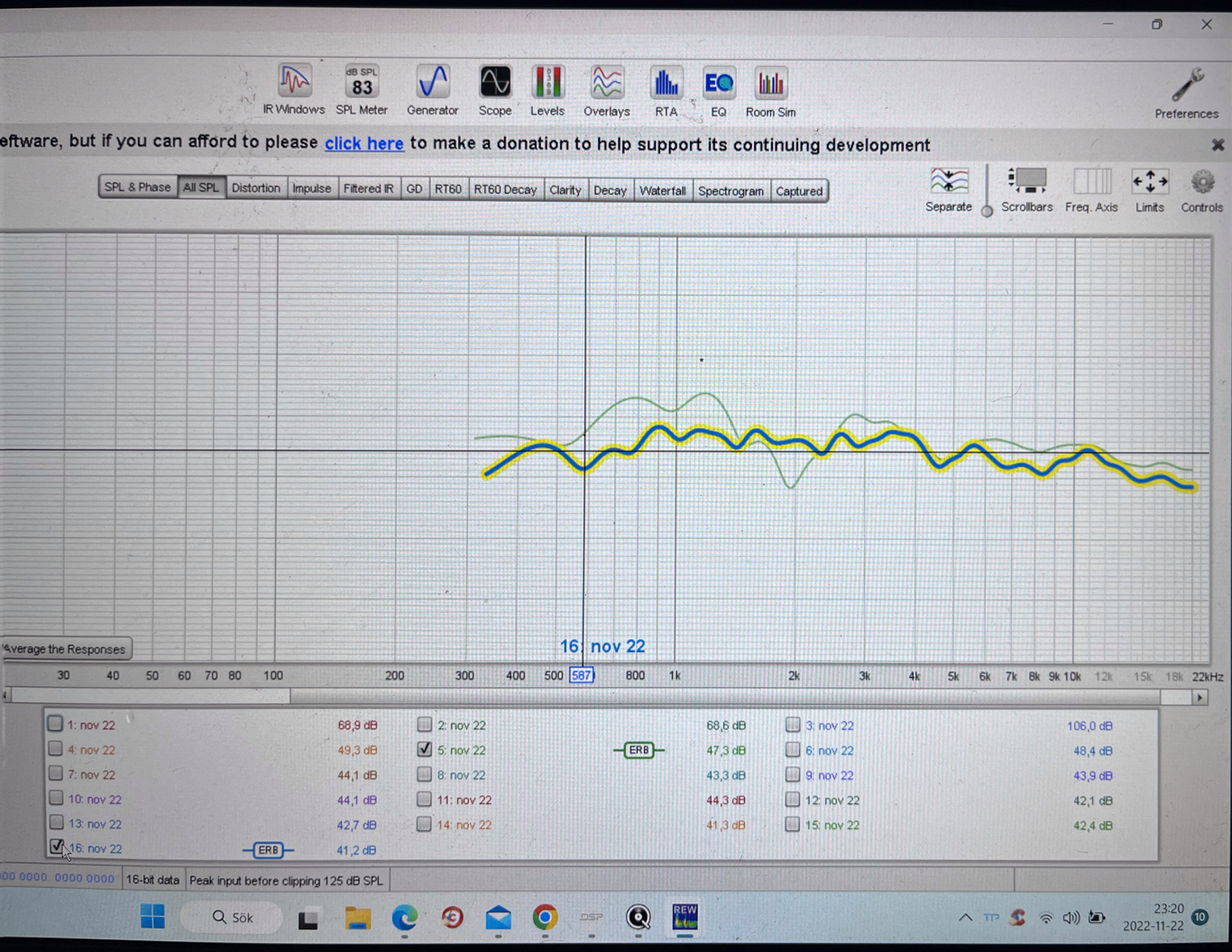Viewport: 1232px width, 952px height.
Task: Open the Filtered IR tab
Action: (368, 188)
